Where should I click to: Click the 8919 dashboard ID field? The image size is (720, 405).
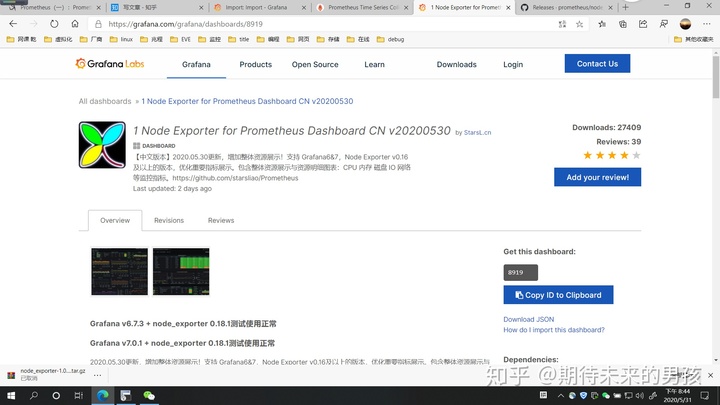pos(520,272)
